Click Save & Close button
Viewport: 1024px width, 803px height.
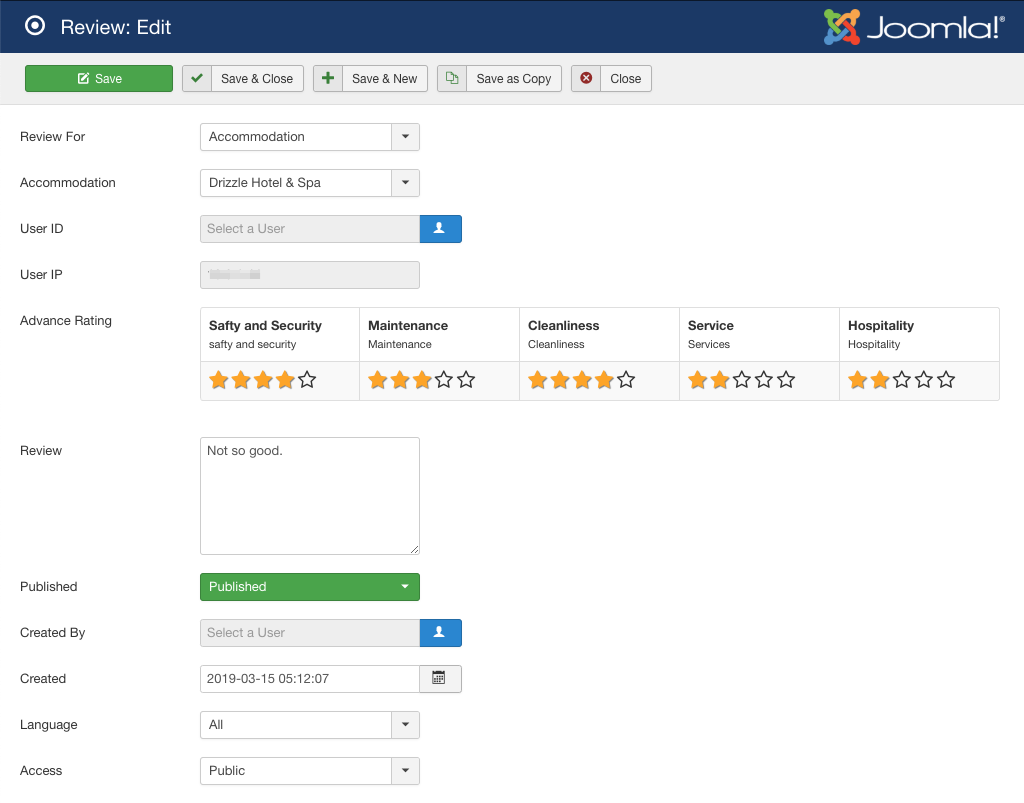point(242,79)
